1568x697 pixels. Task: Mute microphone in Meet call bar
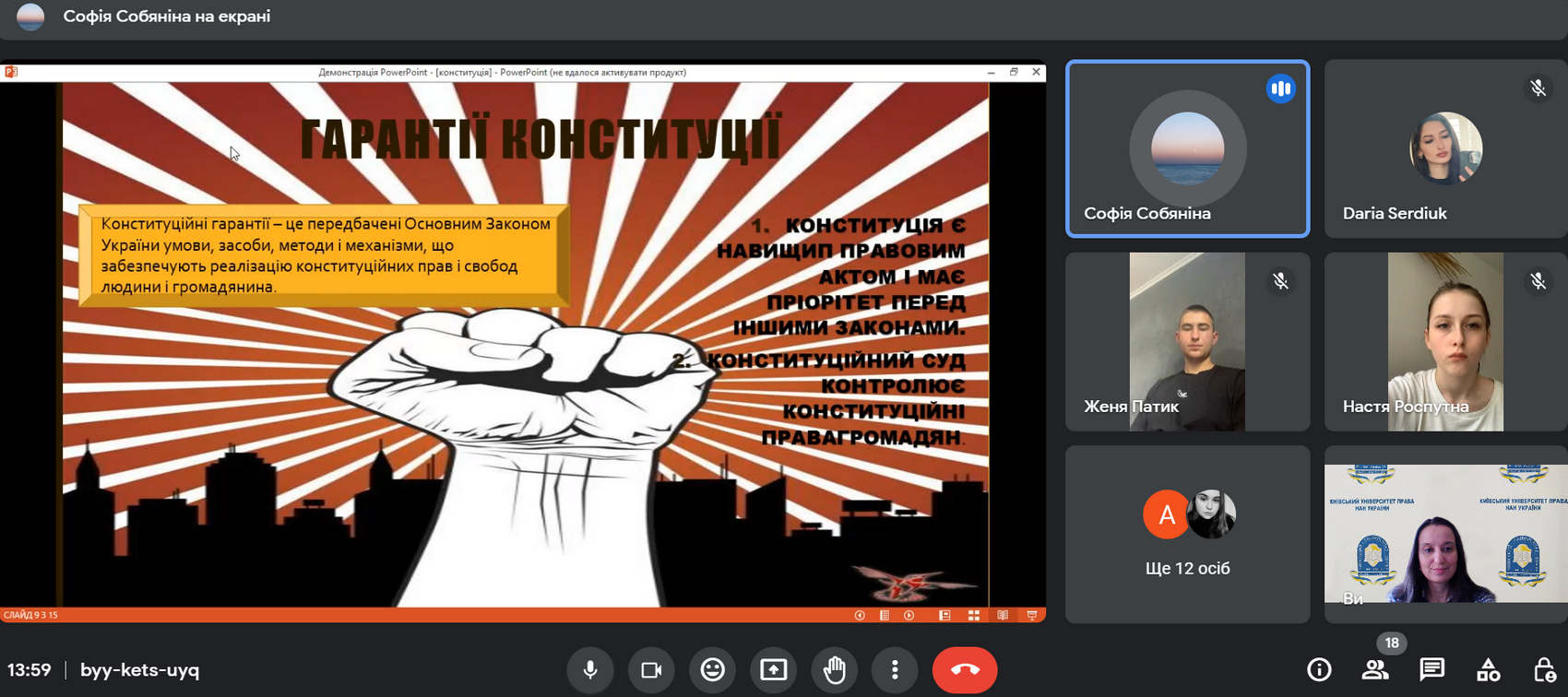[590, 670]
